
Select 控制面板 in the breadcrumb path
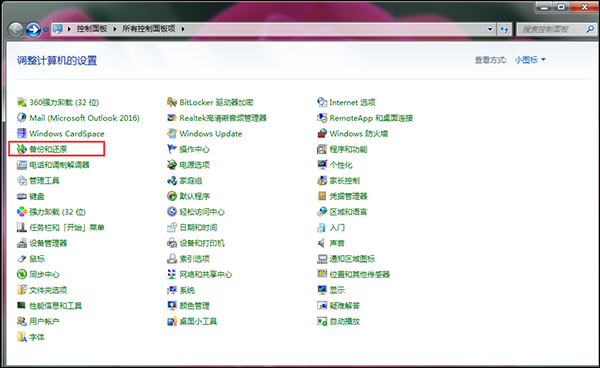[92, 29]
